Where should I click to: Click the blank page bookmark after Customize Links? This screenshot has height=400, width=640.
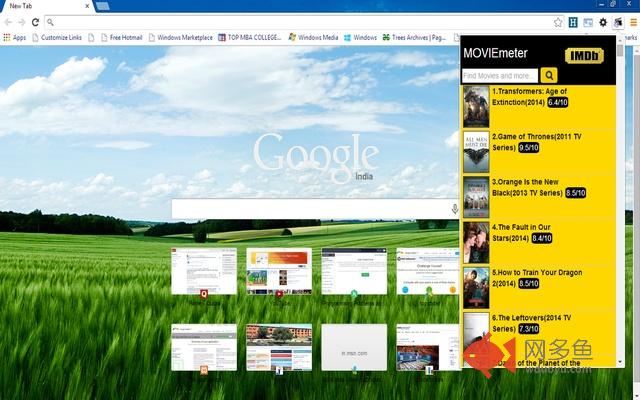tap(91, 38)
